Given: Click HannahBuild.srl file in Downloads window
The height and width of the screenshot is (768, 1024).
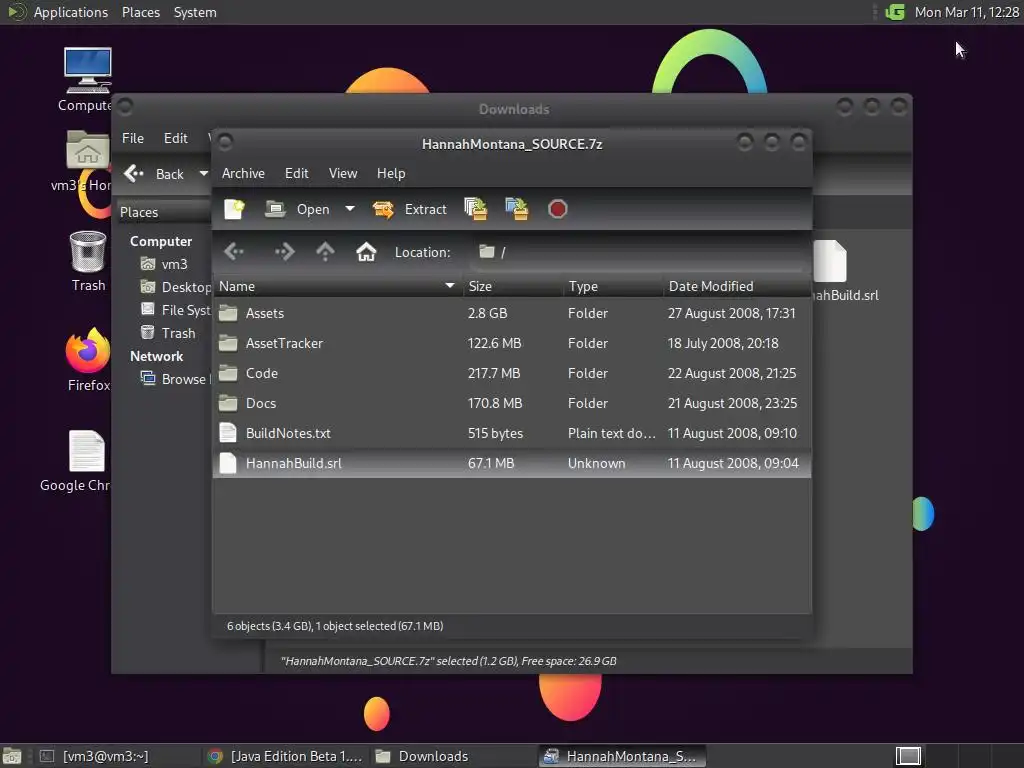Looking at the screenshot, I should tap(845, 271).
